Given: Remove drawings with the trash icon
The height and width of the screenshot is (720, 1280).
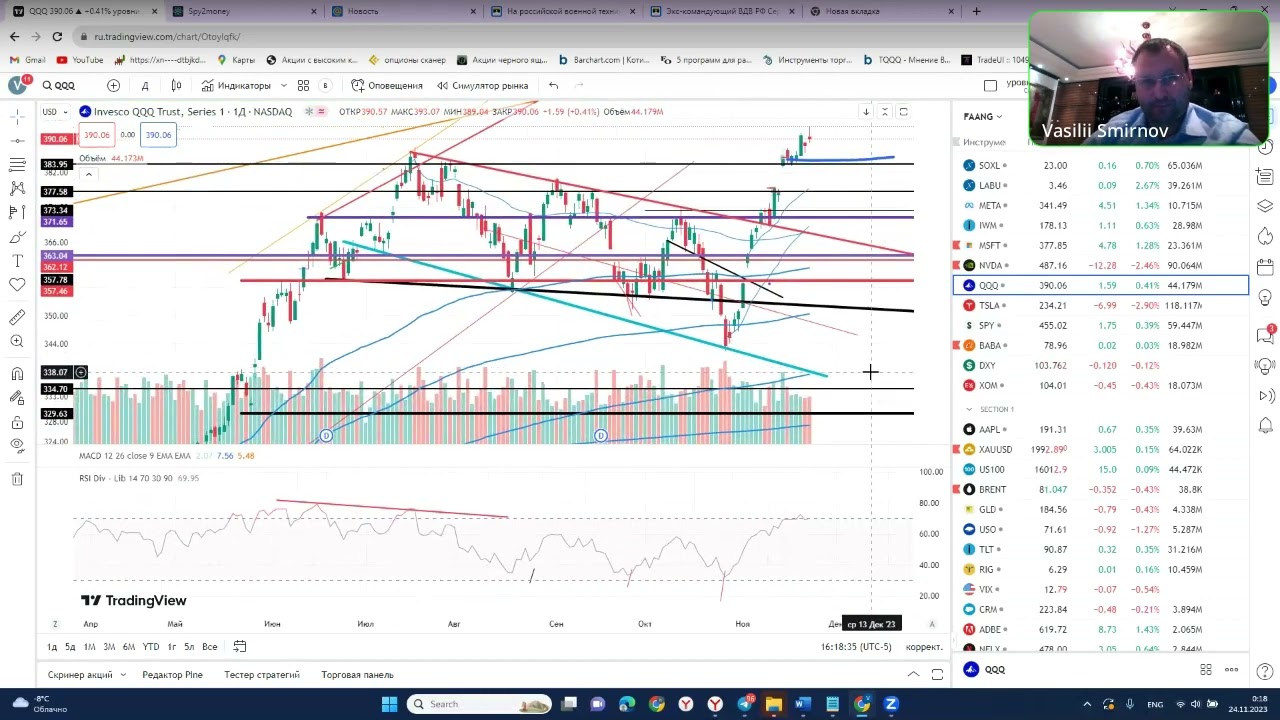Looking at the screenshot, I should pos(17,479).
